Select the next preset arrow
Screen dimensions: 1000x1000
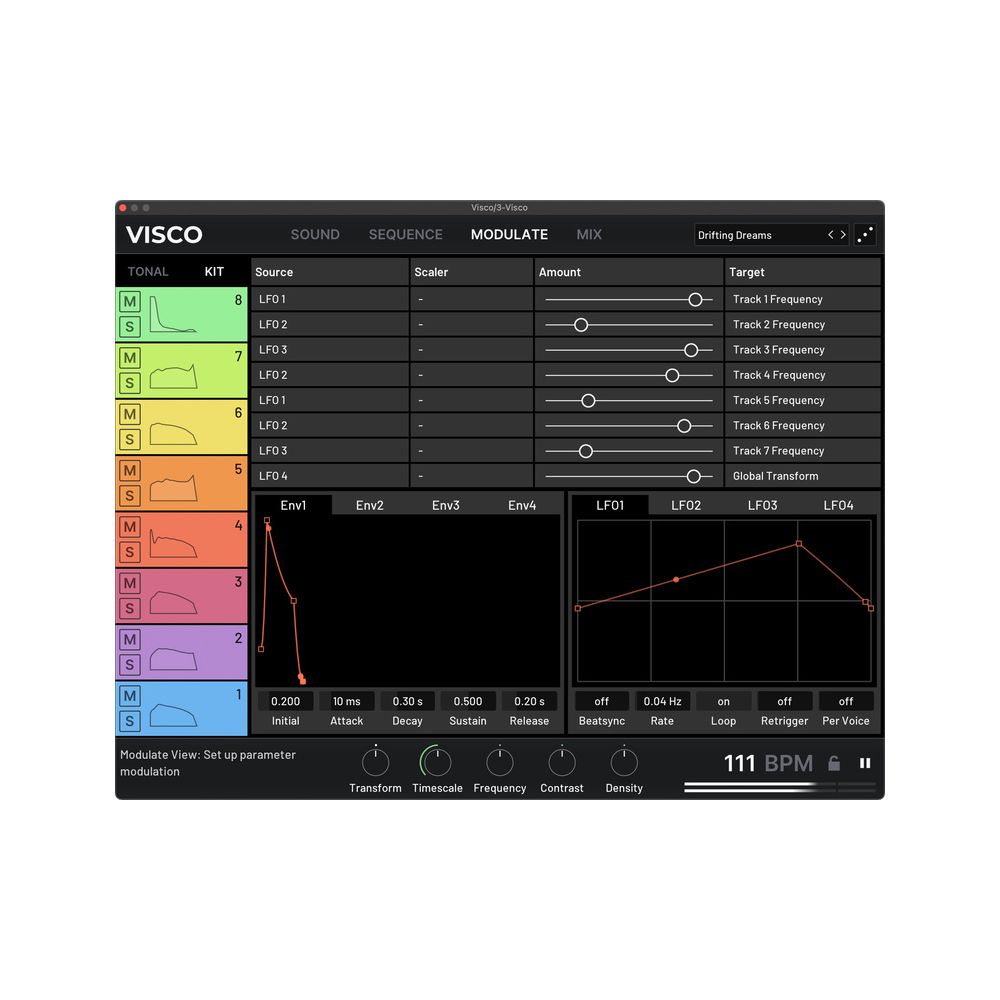coord(843,235)
